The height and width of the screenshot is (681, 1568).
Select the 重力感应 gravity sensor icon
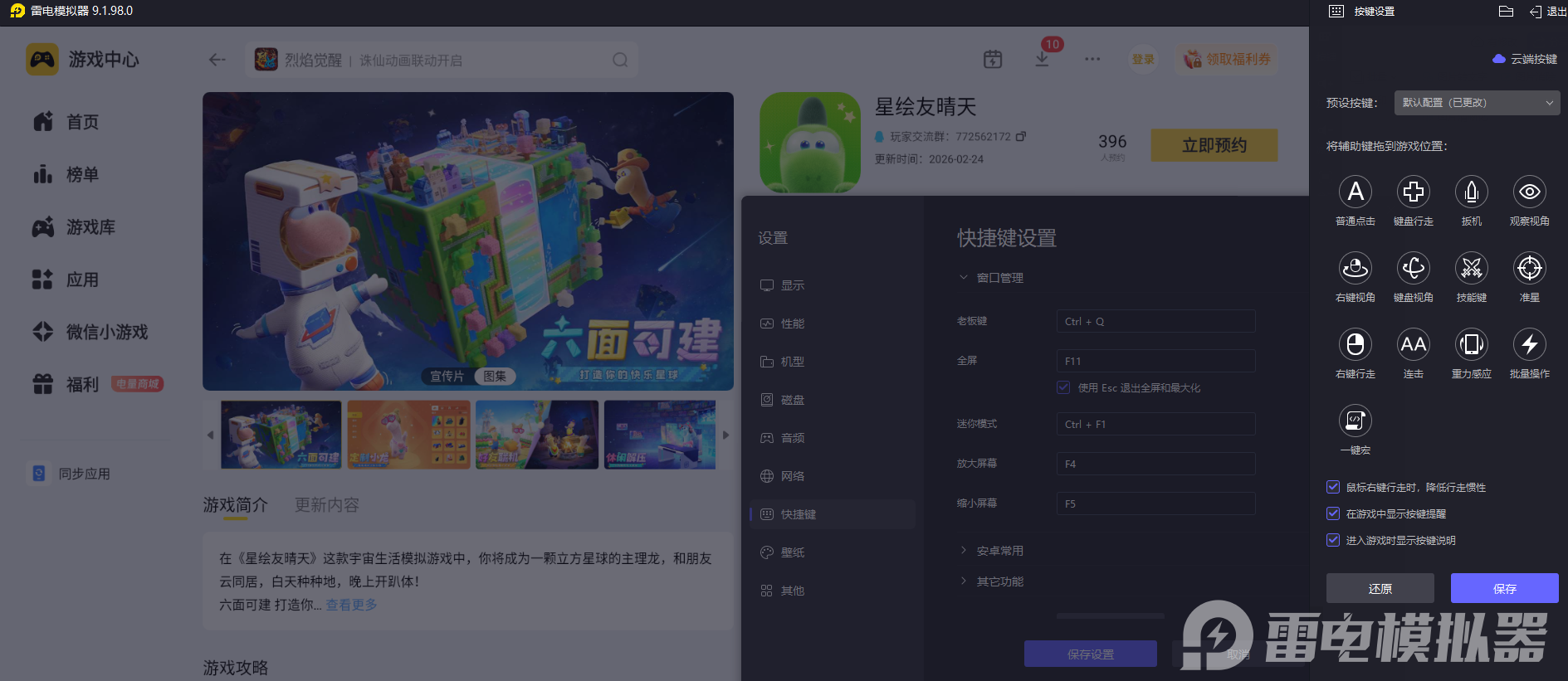click(x=1472, y=344)
